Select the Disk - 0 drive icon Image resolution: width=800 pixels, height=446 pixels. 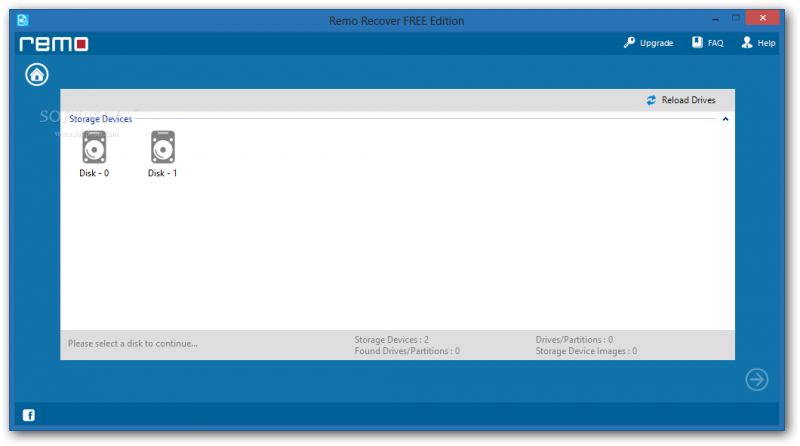coord(94,147)
